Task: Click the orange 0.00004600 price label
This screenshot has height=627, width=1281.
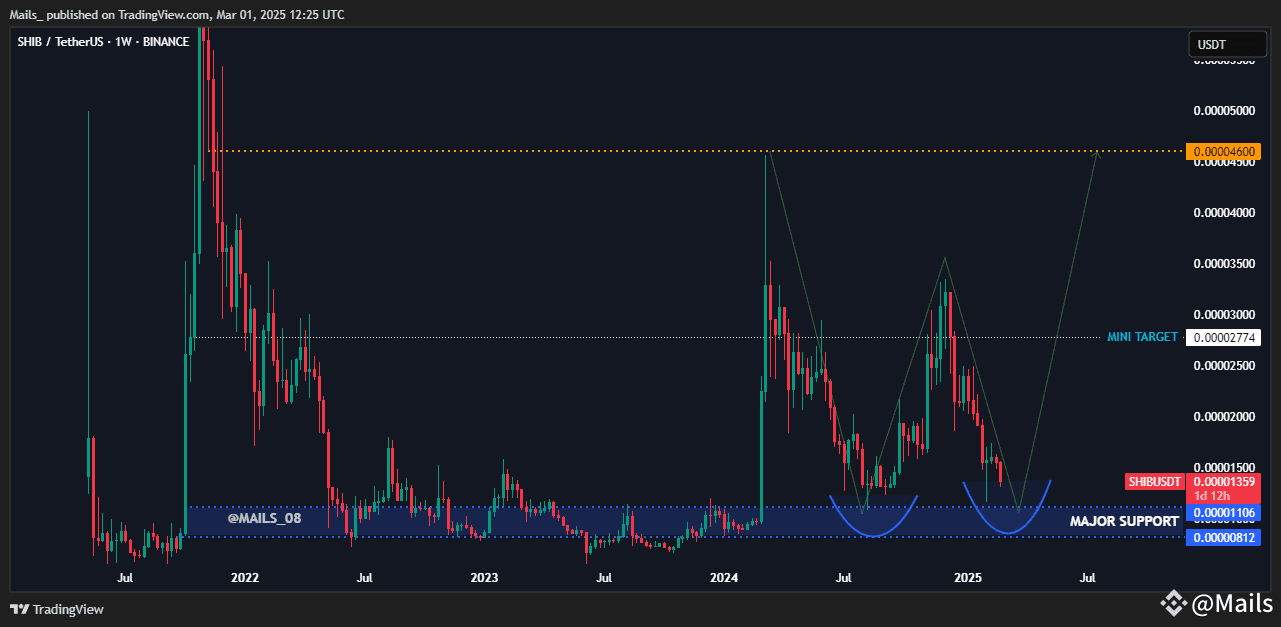Action: click(x=1223, y=152)
